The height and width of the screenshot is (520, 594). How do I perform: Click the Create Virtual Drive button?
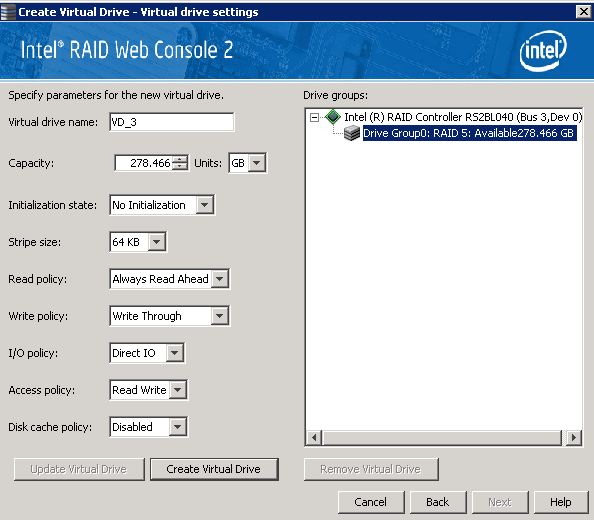tap(214, 469)
